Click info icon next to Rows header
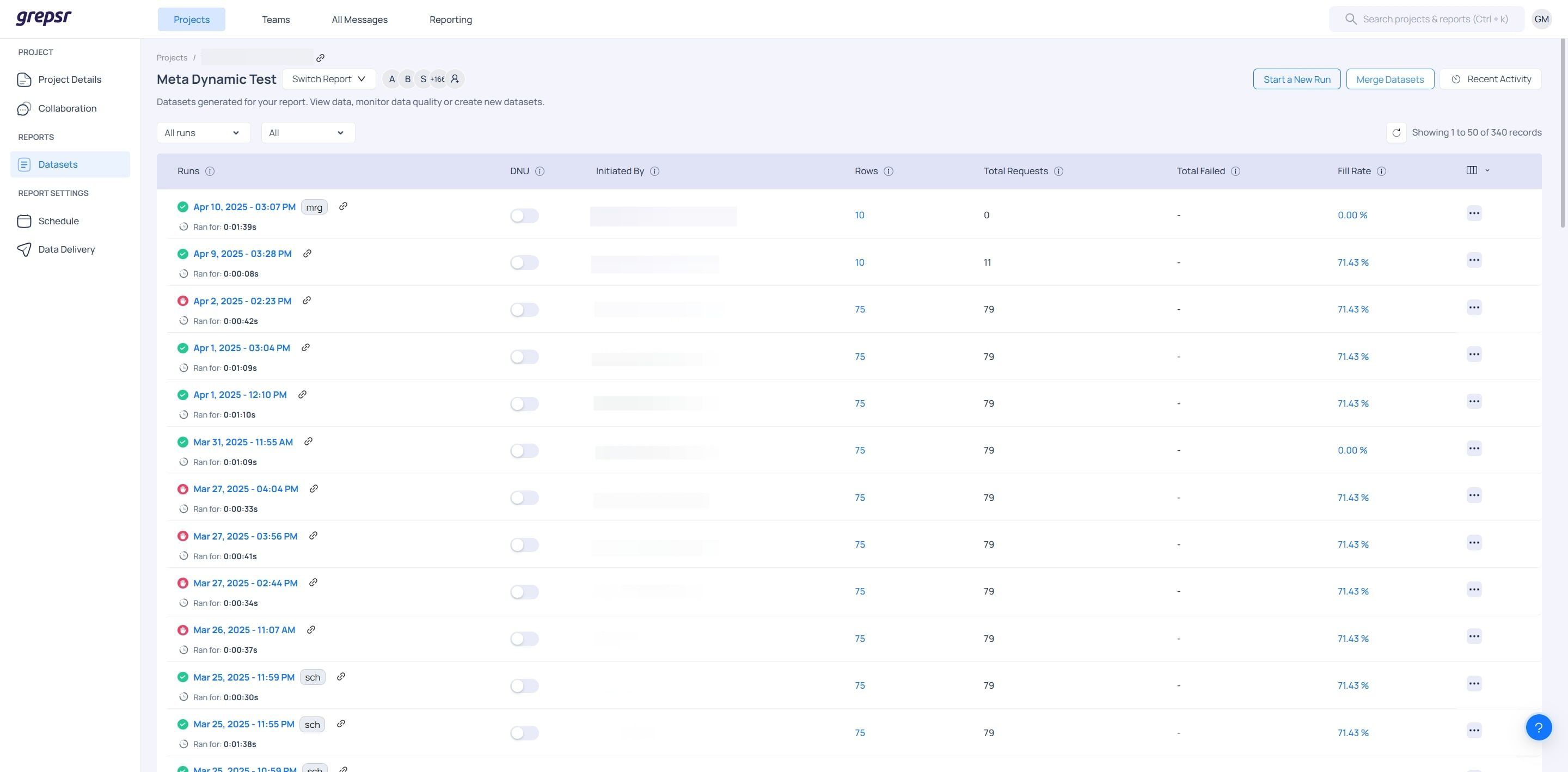This screenshot has width=1568, height=772. pos(889,171)
